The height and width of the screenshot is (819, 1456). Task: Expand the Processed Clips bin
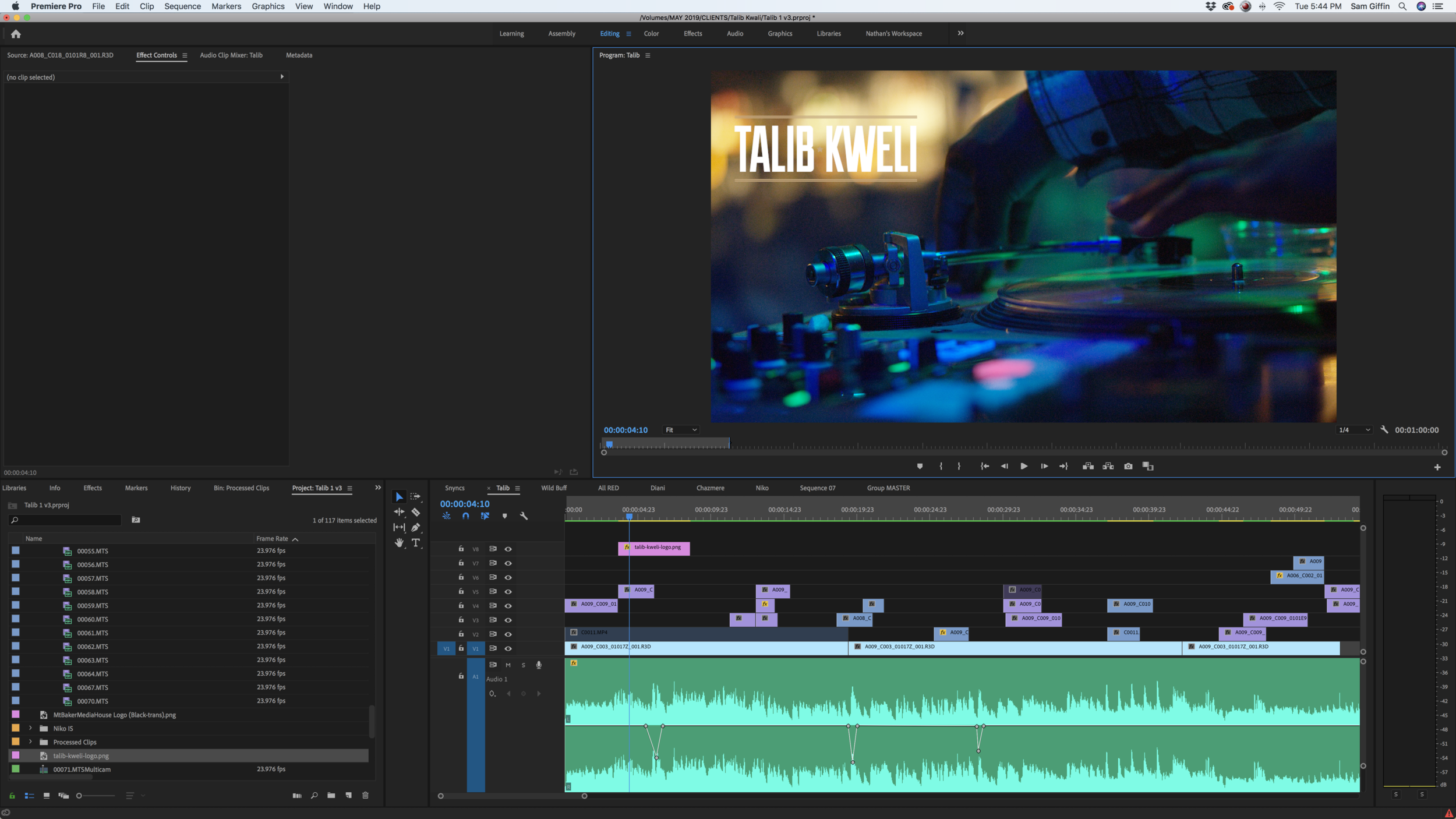tap(30, 742)
